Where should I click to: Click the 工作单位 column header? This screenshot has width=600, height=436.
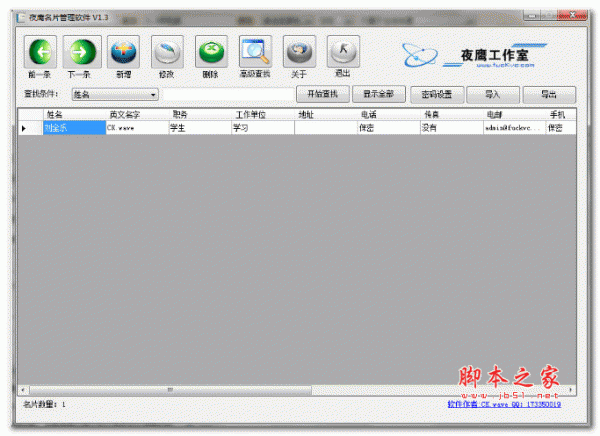(x=262, y=115)
